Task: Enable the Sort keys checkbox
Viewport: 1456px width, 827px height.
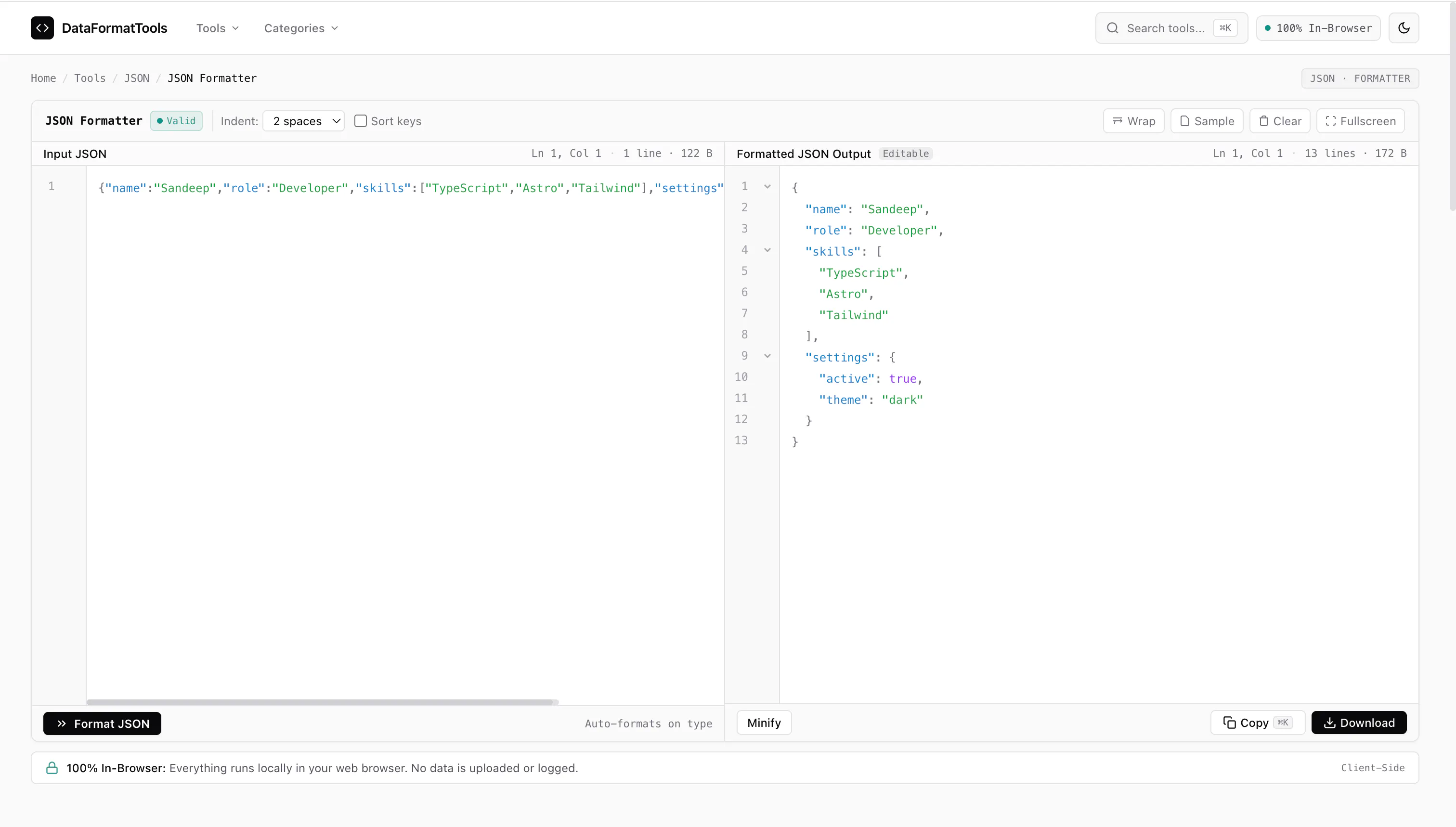Action: point(360,121)
